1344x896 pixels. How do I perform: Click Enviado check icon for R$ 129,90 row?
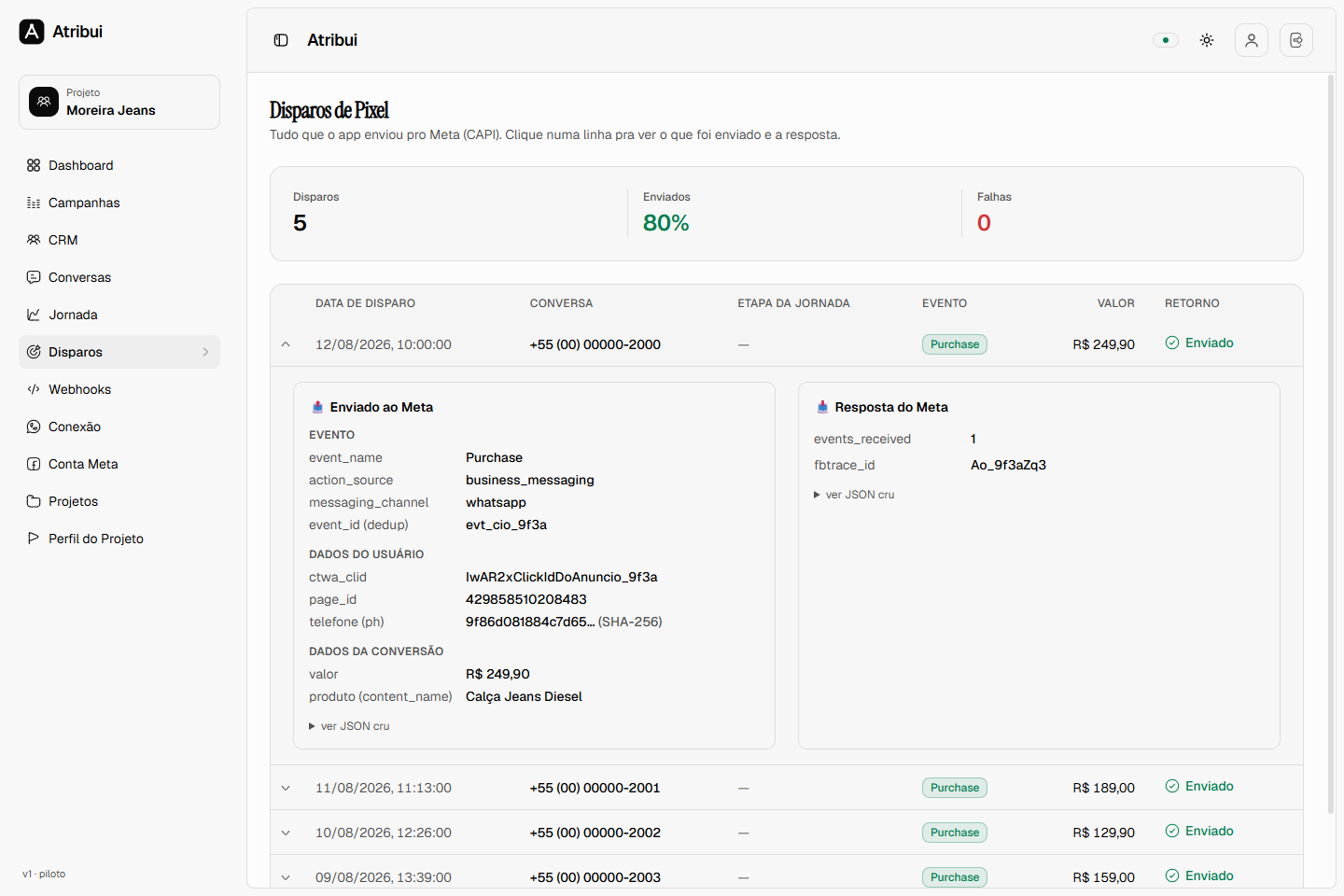point(1172,831)
